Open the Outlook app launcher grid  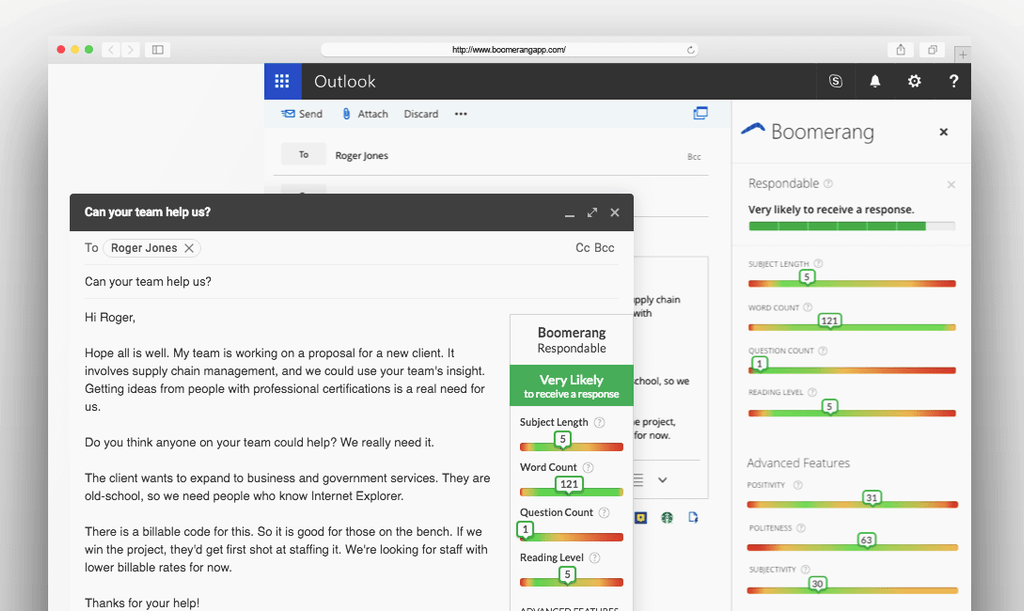tap(282, 81)
